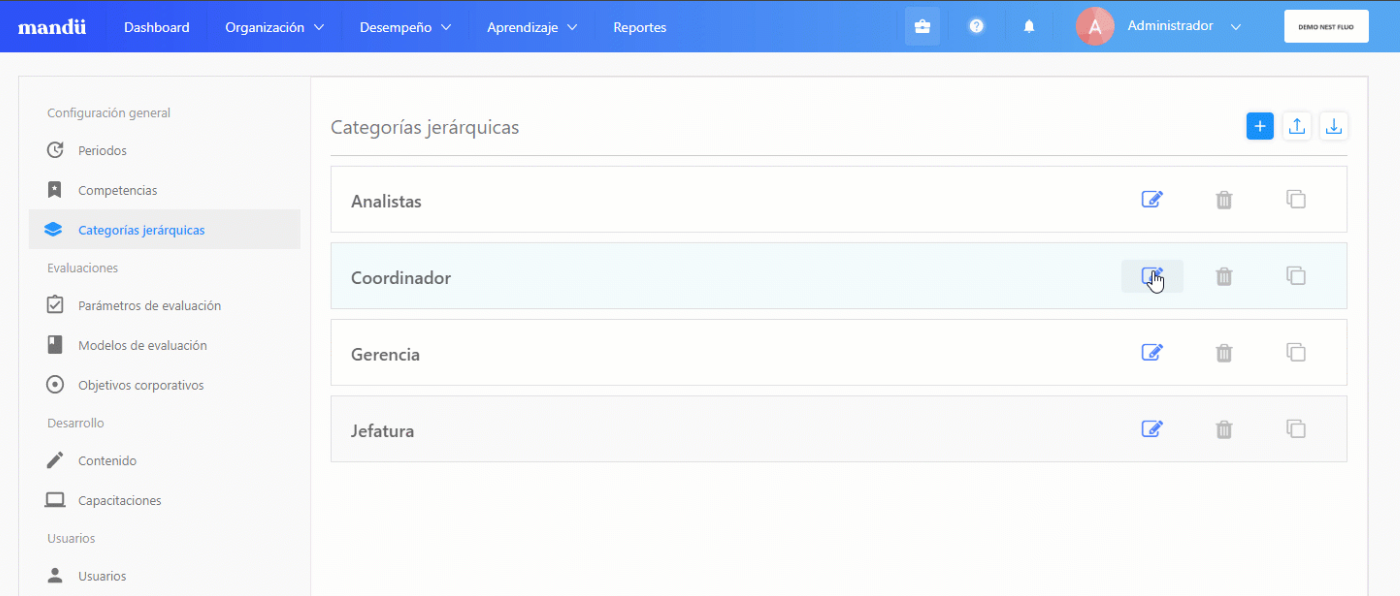Click the DEMO NEST FLUO company badge
This screenshot has width=1400, height=596.
(x=1326, y=27)
